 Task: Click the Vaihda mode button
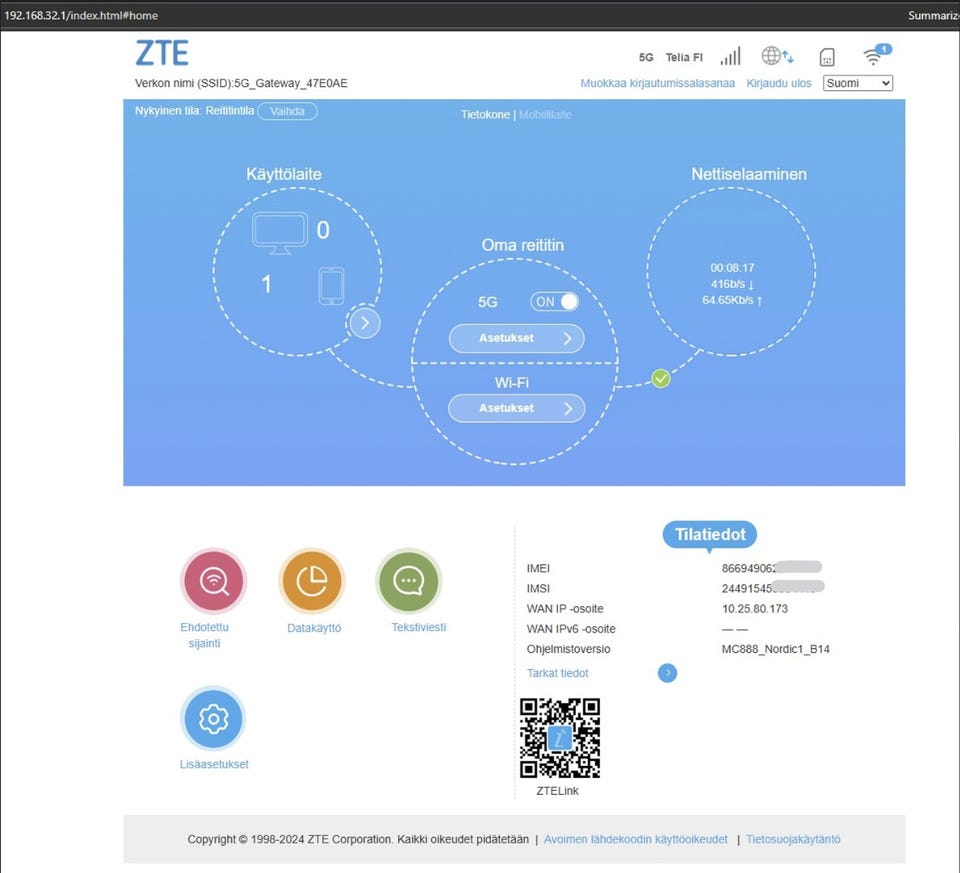pos(287,111)
